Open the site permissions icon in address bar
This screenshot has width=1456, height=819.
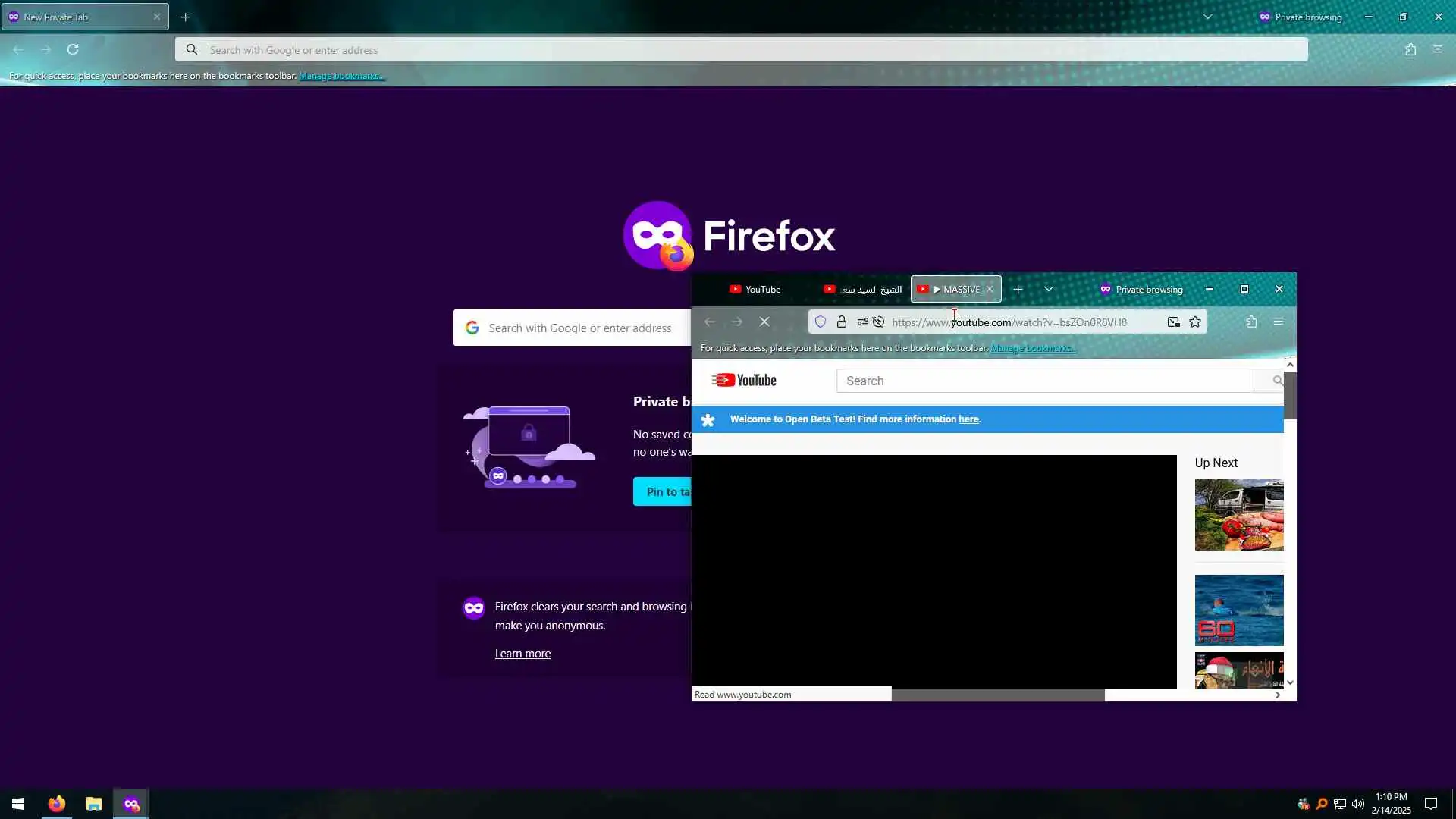tap(862, 322)
